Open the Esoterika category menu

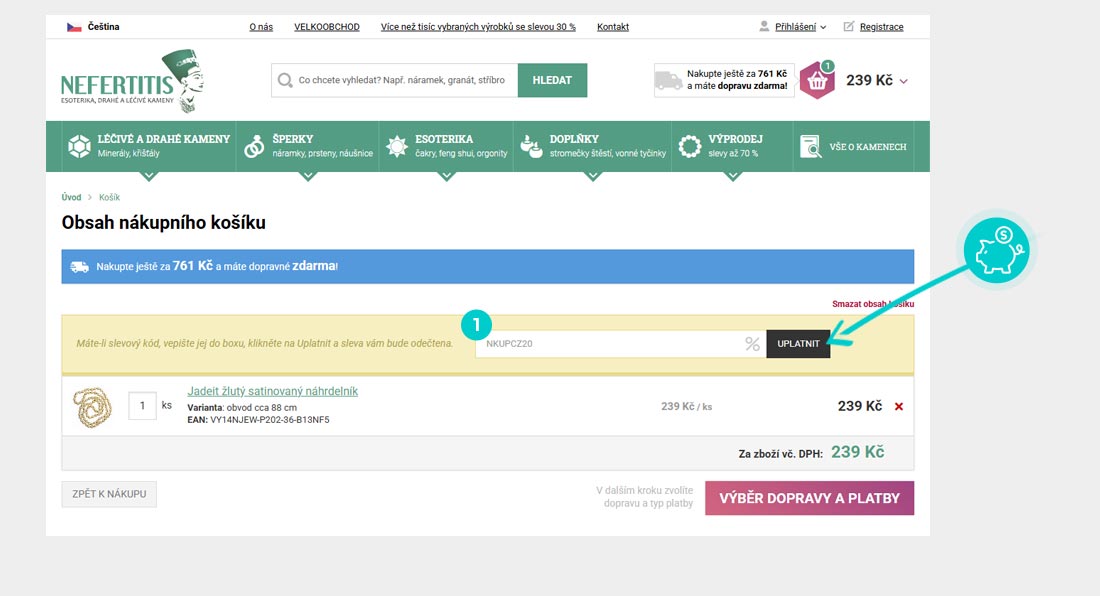(446, 146)
